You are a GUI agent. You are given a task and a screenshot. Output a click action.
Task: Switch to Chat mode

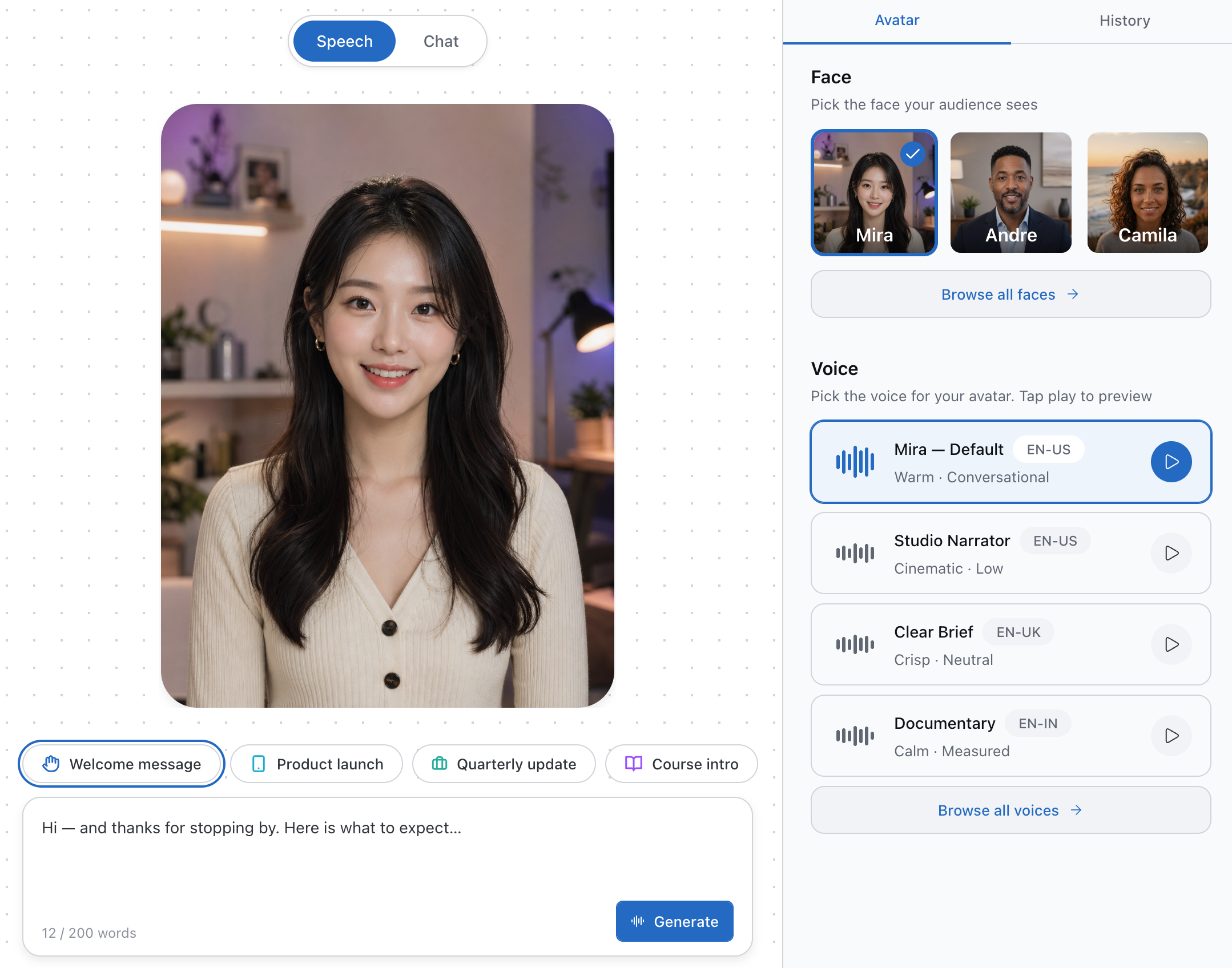click(x=441, y=41)
